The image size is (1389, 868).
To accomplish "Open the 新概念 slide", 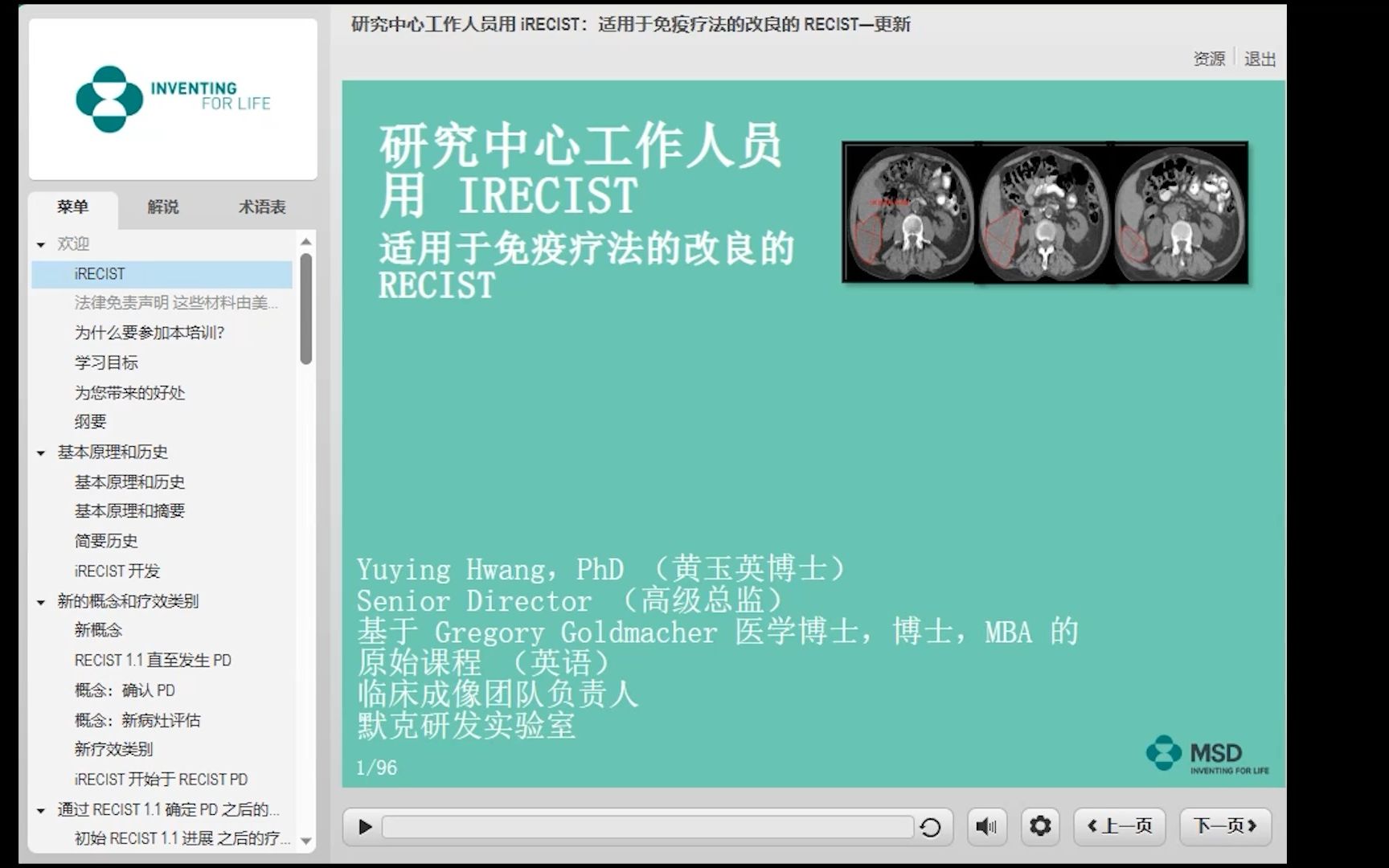I will [98, 630].
